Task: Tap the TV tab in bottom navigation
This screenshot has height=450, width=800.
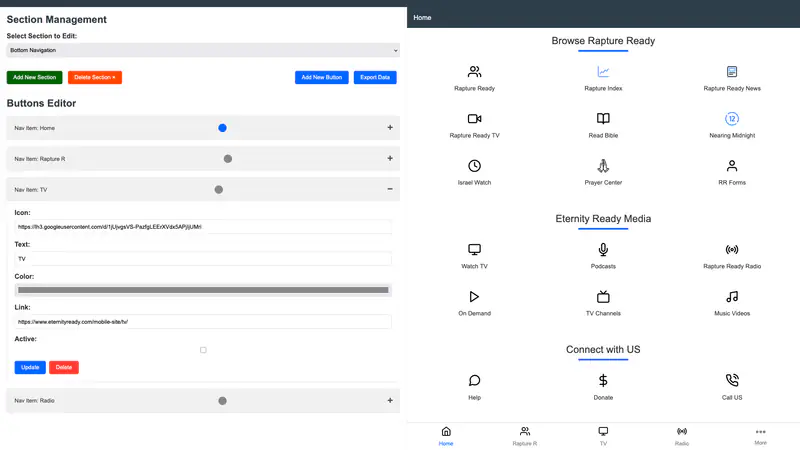Action: 603,436
